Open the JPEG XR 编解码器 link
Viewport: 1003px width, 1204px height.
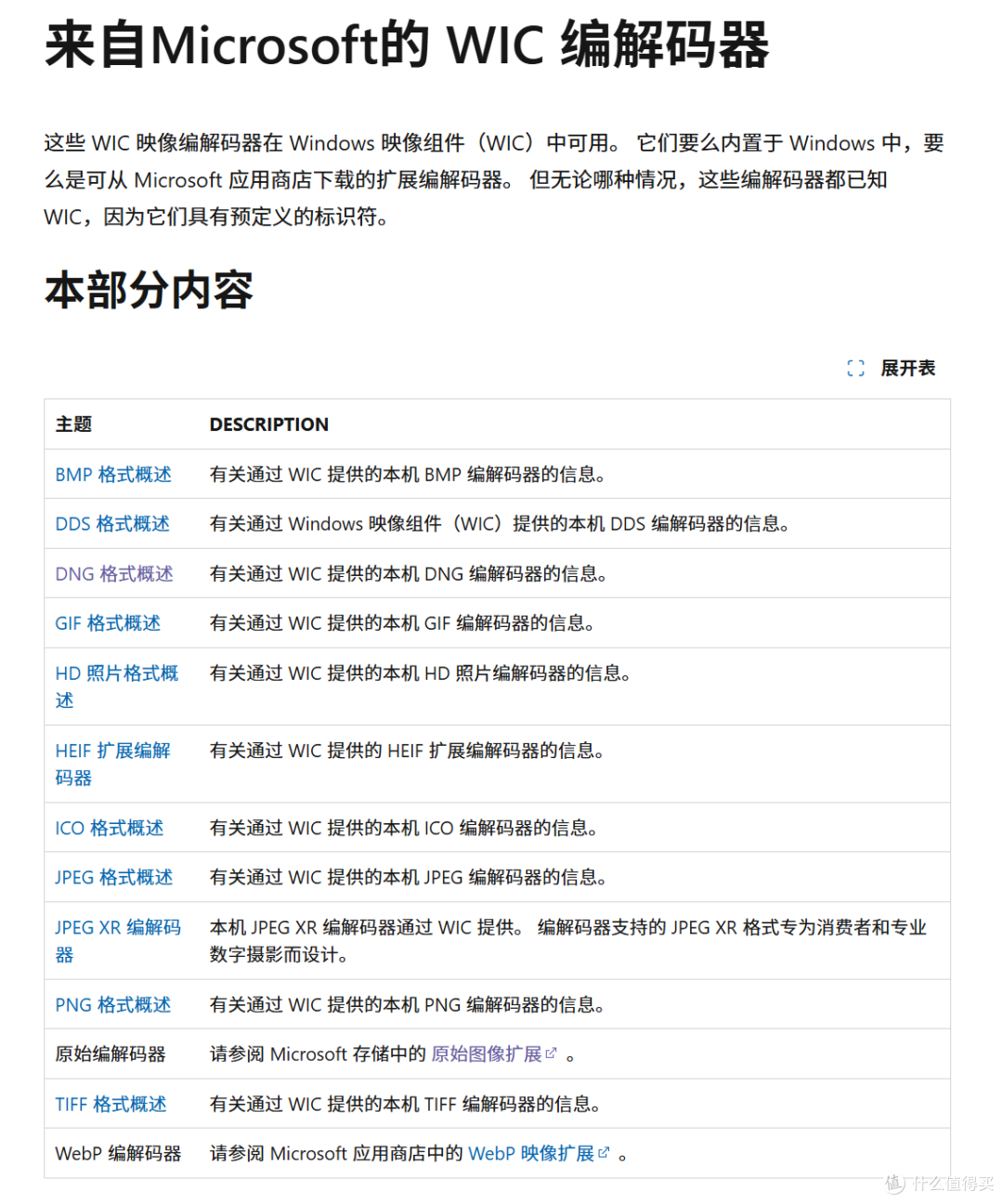coord(118,941)
